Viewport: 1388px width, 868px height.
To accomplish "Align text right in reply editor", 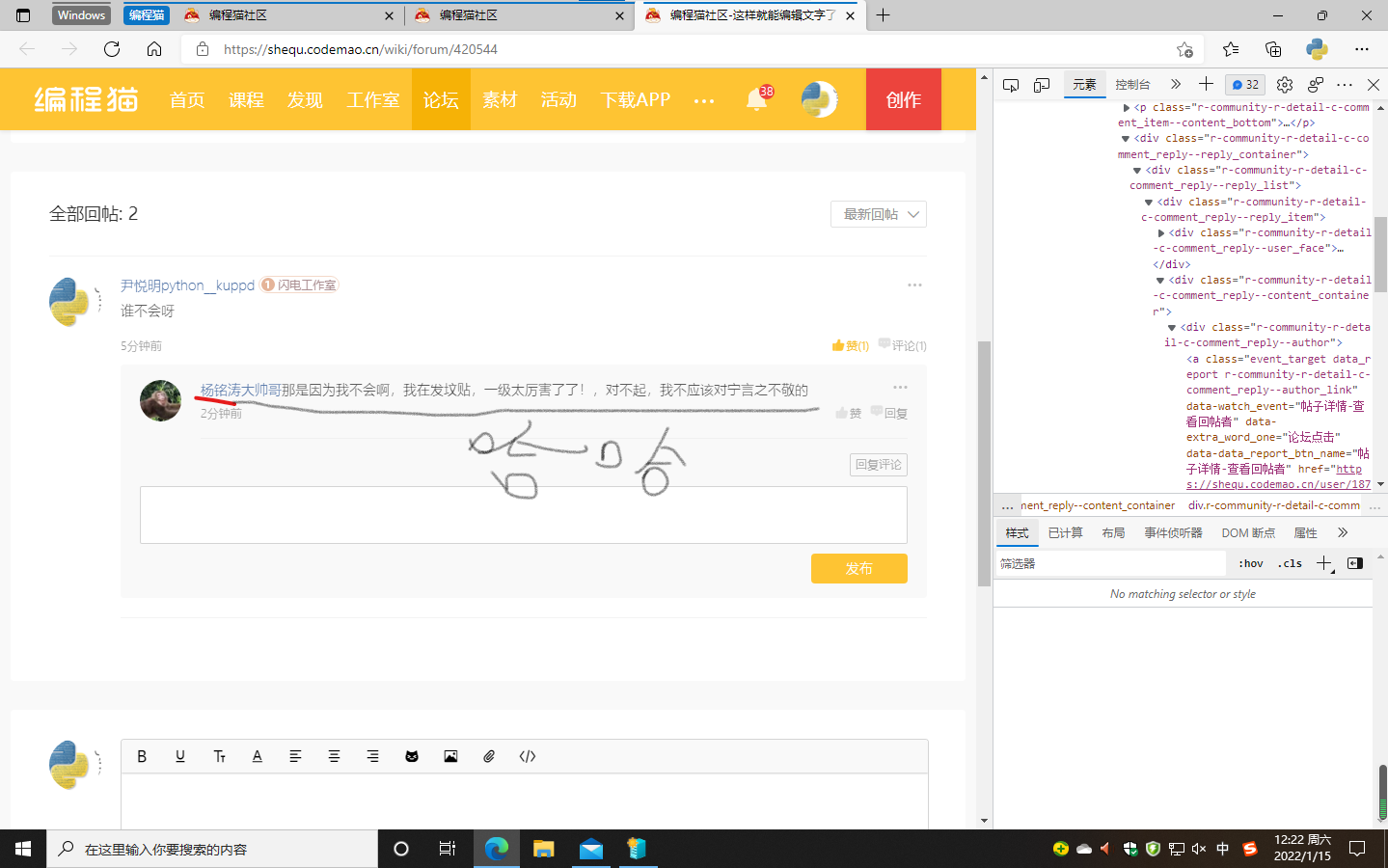I will pyautogui.click(x=373, y=756).
